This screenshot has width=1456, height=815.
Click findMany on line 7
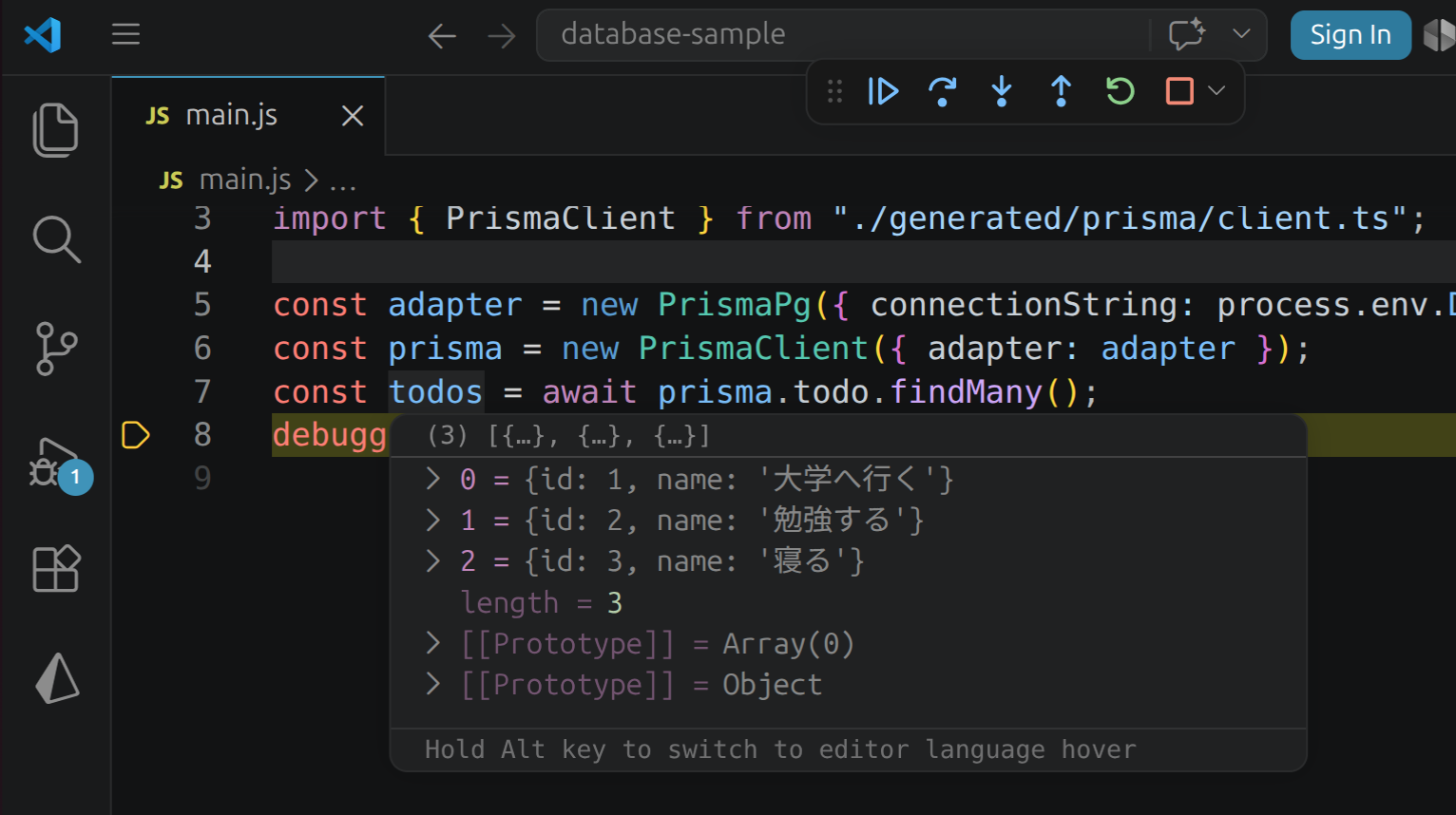[x=967, y=391]
